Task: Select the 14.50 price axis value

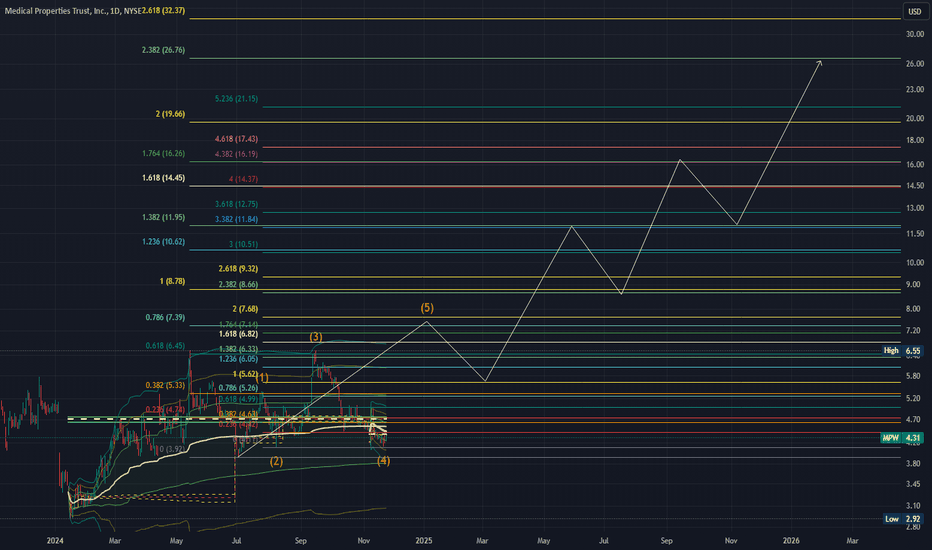Action: point(915,186)
